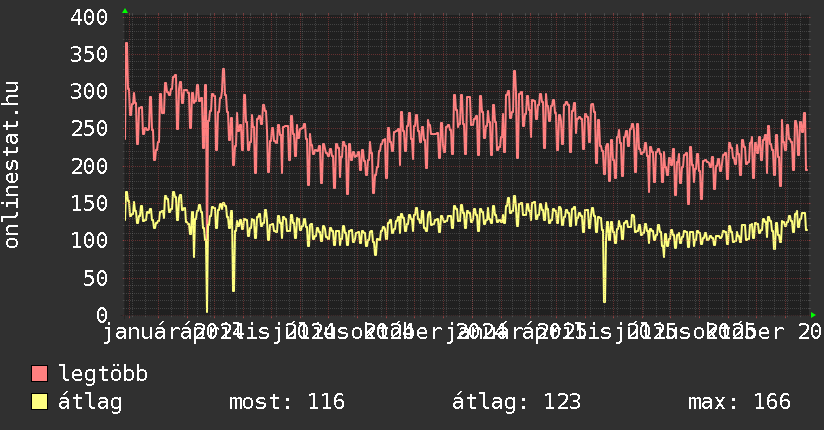The height and width of the screenshot is (430, 824).
Task: Click the "átlag: 123" average statistic
Action: pyautogui.click(x=516, y=402)
